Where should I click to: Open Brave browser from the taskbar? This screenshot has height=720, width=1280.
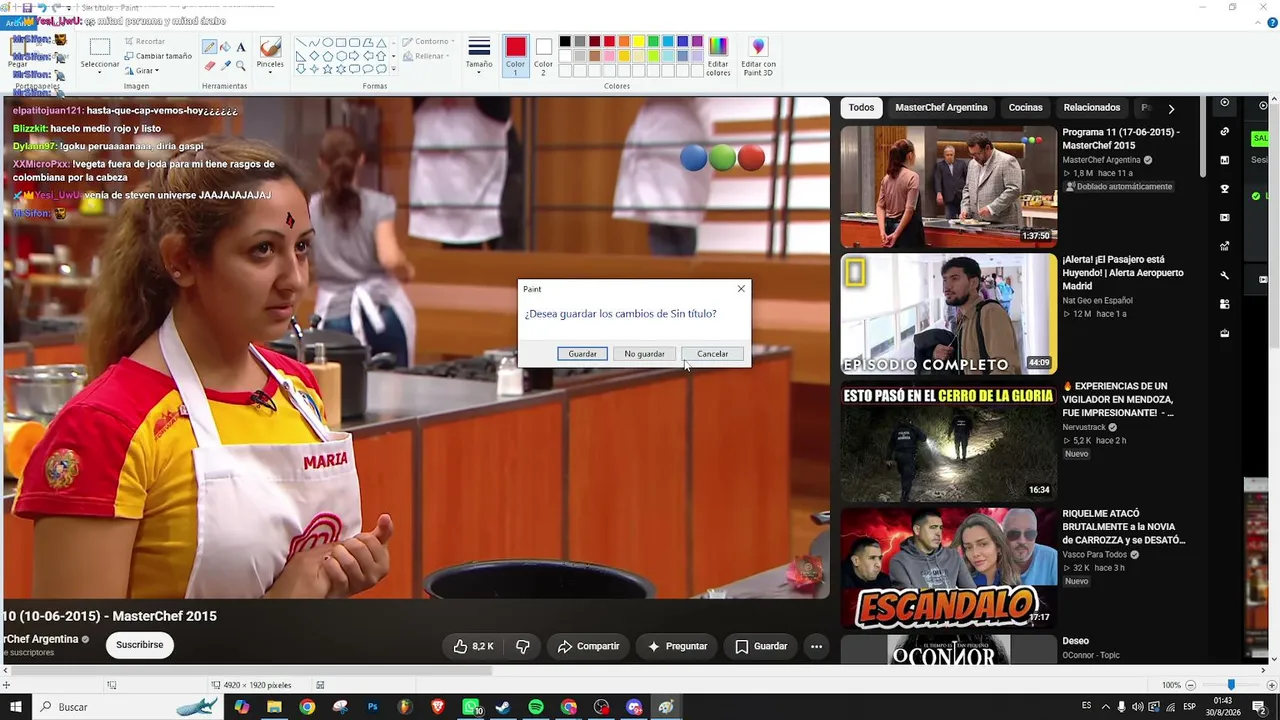[438, 707]
